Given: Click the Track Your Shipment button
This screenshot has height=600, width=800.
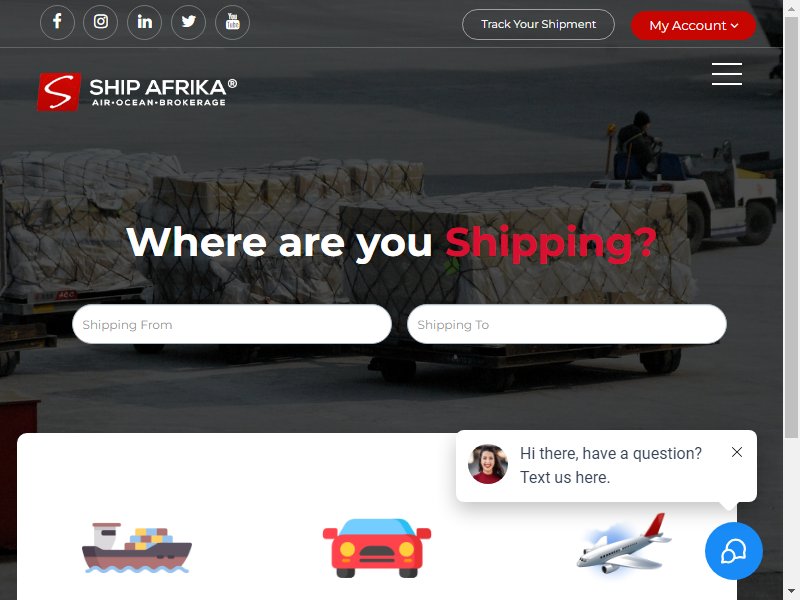Looking at the screenshot, I should (538, 24).
